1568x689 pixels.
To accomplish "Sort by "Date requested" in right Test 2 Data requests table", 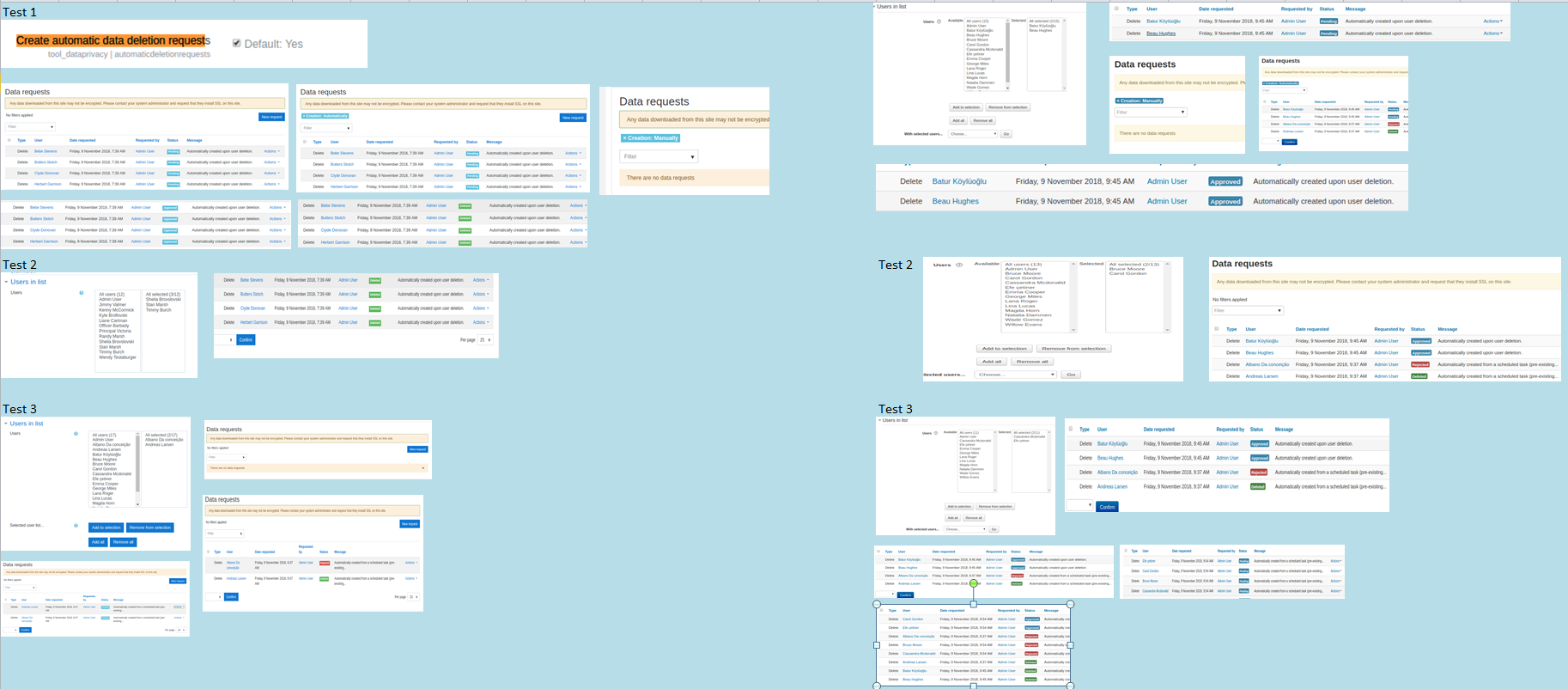I will coord(1312,329).
